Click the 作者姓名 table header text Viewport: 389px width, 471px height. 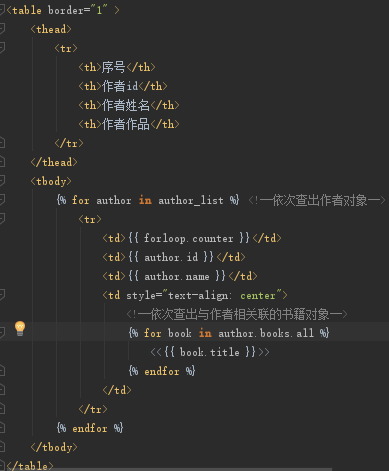point(126,105)
